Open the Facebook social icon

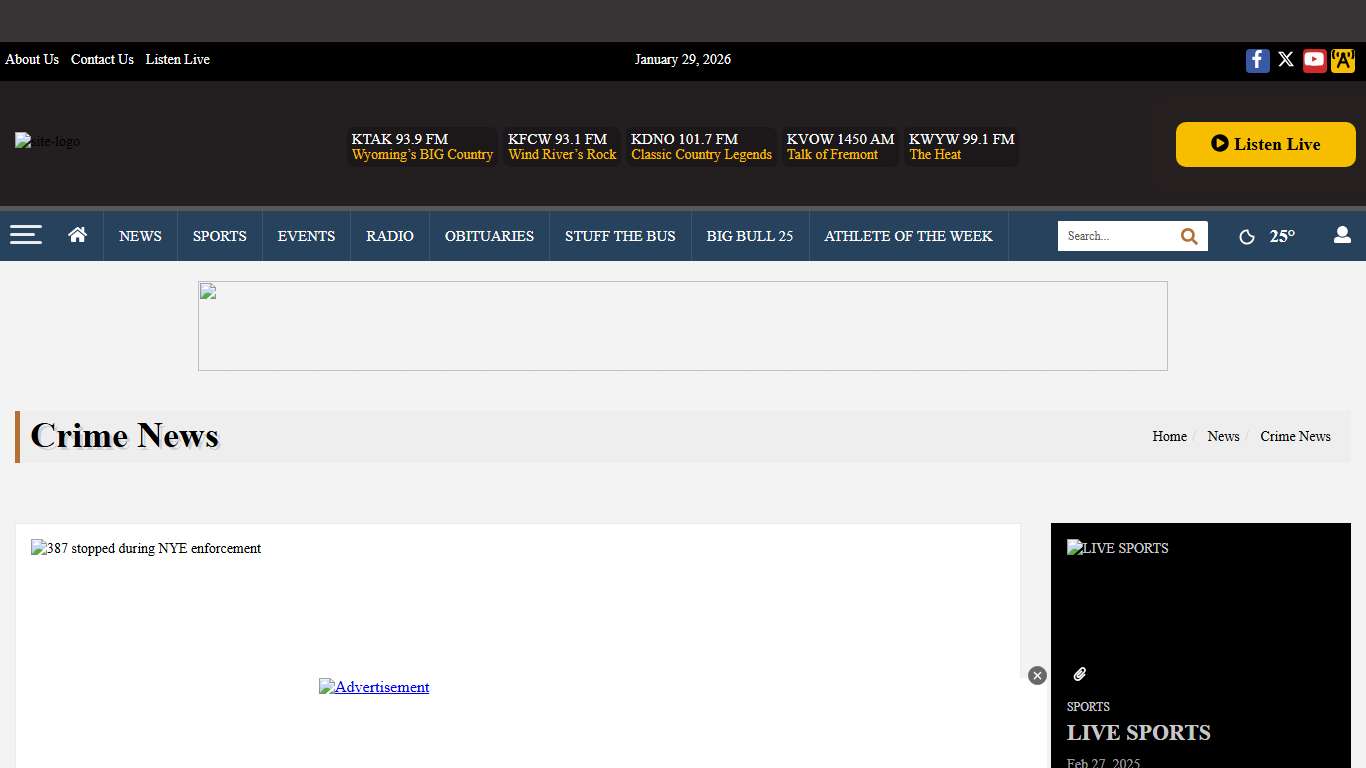pyautogui.click(x=1257, y=60)
